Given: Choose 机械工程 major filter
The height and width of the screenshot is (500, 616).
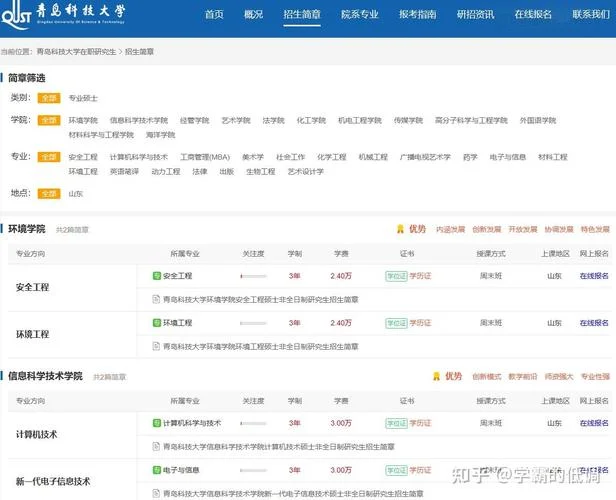Looking at the screenshot, I should coord(373,157).
